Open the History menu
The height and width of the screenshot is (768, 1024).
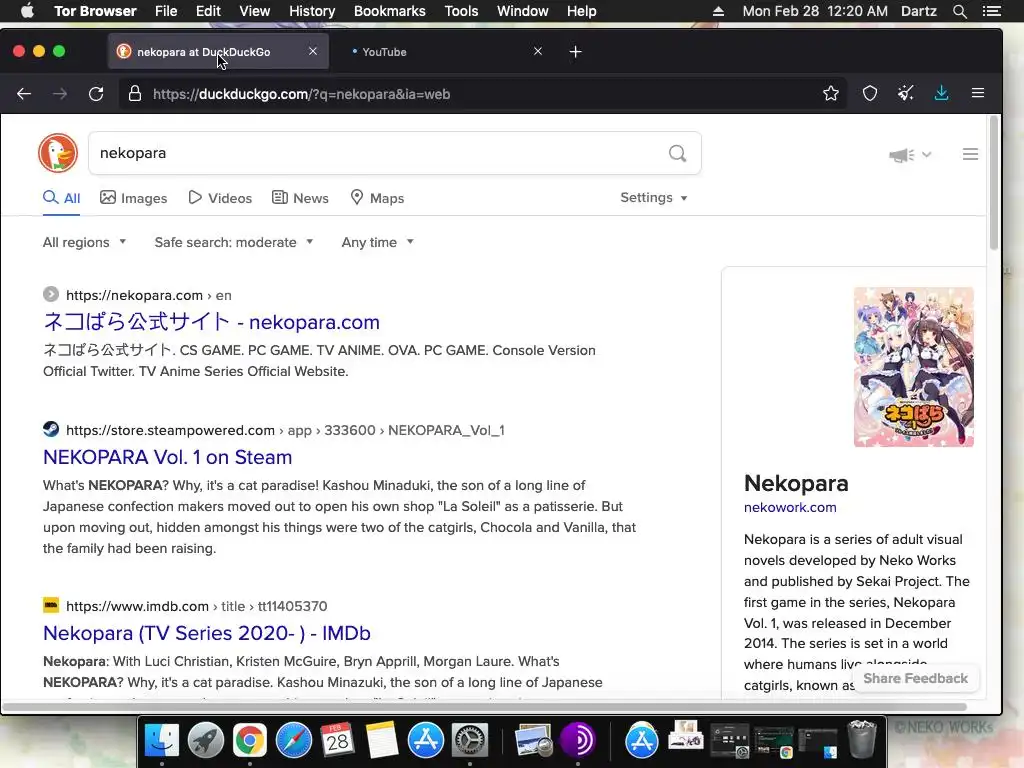[312, 11]
